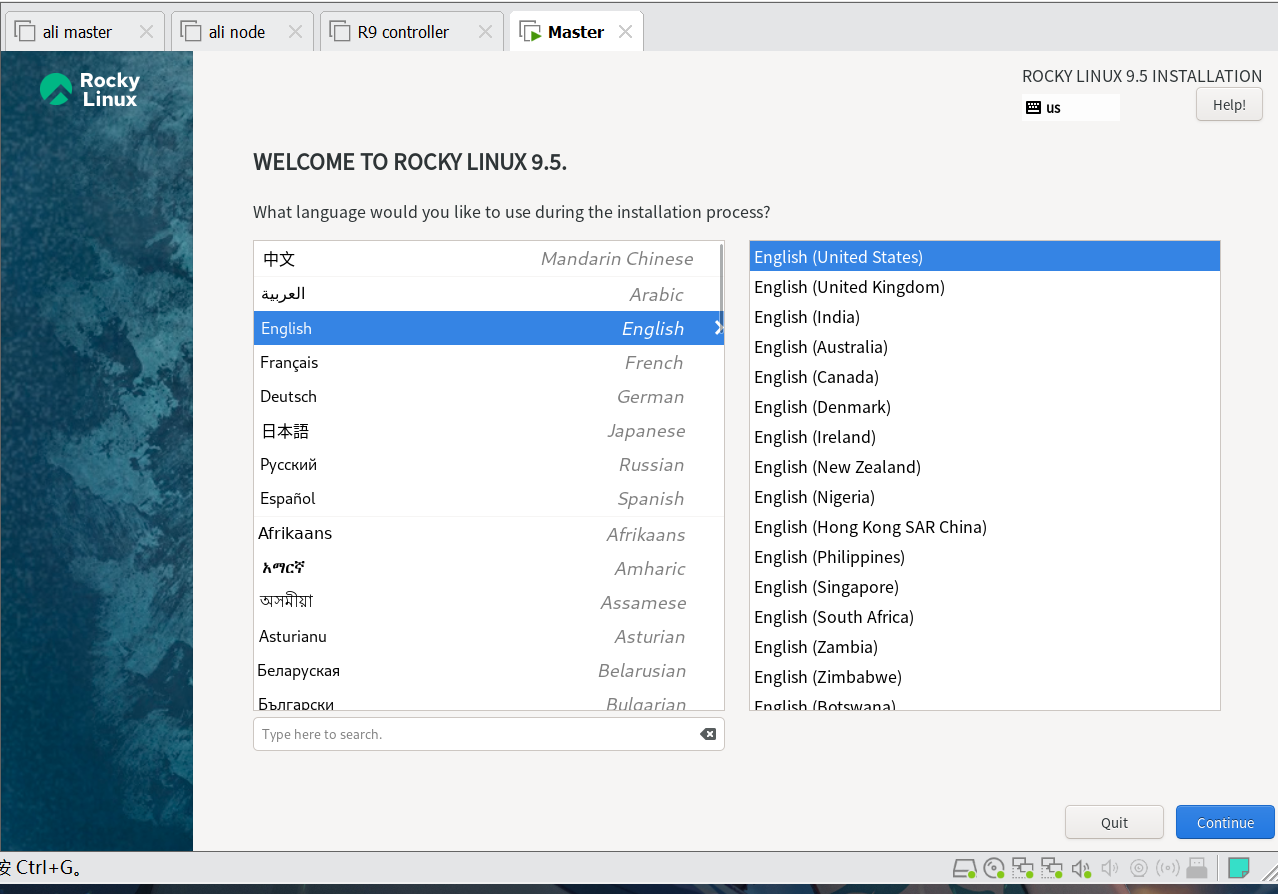
Task: Choose English (South Africa) locale
Action: click(x=985, y=617)
